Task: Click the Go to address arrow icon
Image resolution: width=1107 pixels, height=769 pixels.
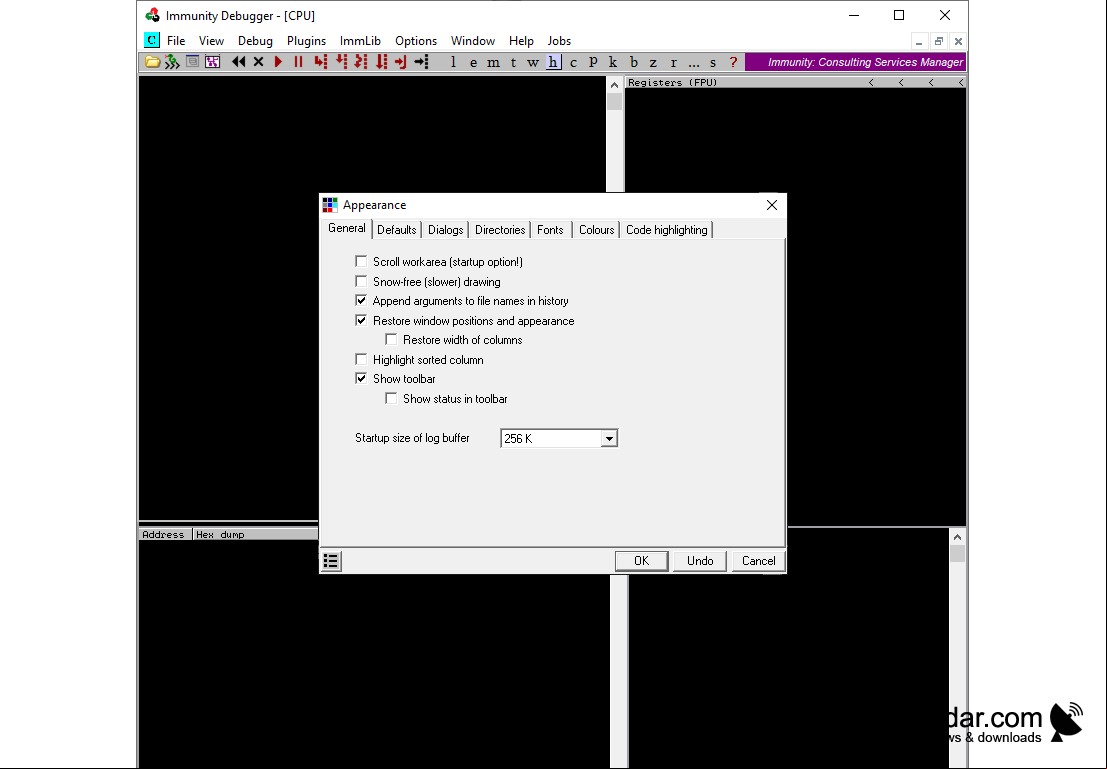Action: (x=421, y=62)
